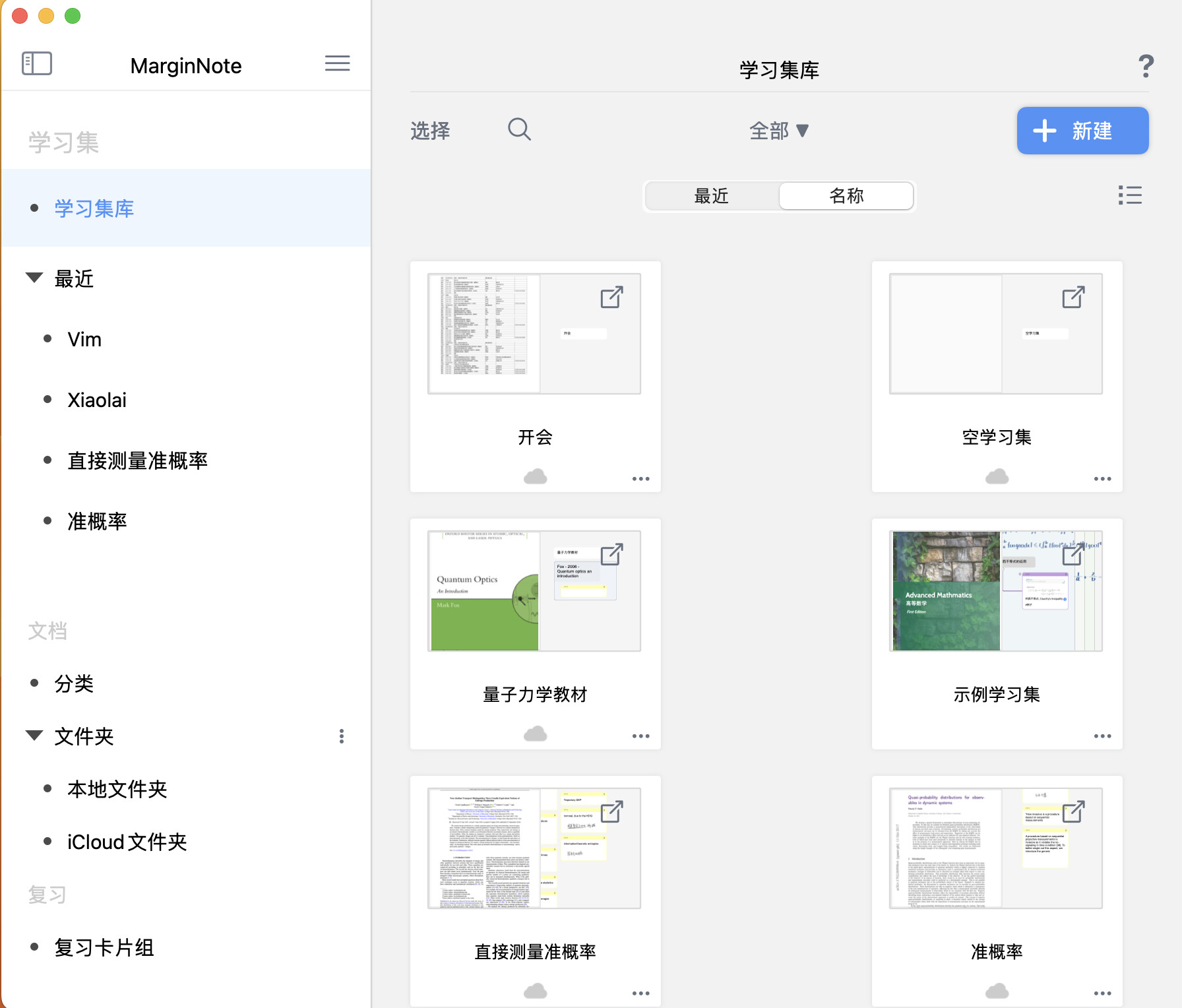Open Xiaolai in recent list
This screenshot has height=1008, width=1182.
point(97,400)
